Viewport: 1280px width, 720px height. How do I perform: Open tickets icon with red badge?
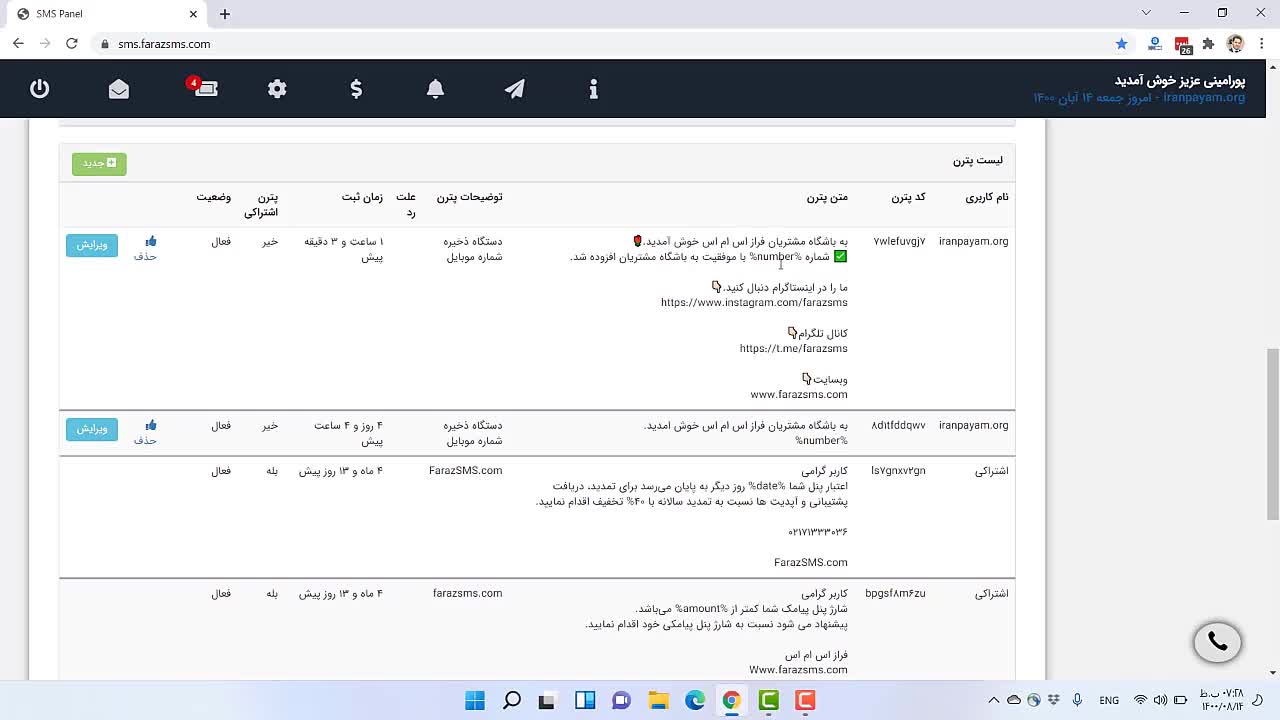tap(205, 88)
